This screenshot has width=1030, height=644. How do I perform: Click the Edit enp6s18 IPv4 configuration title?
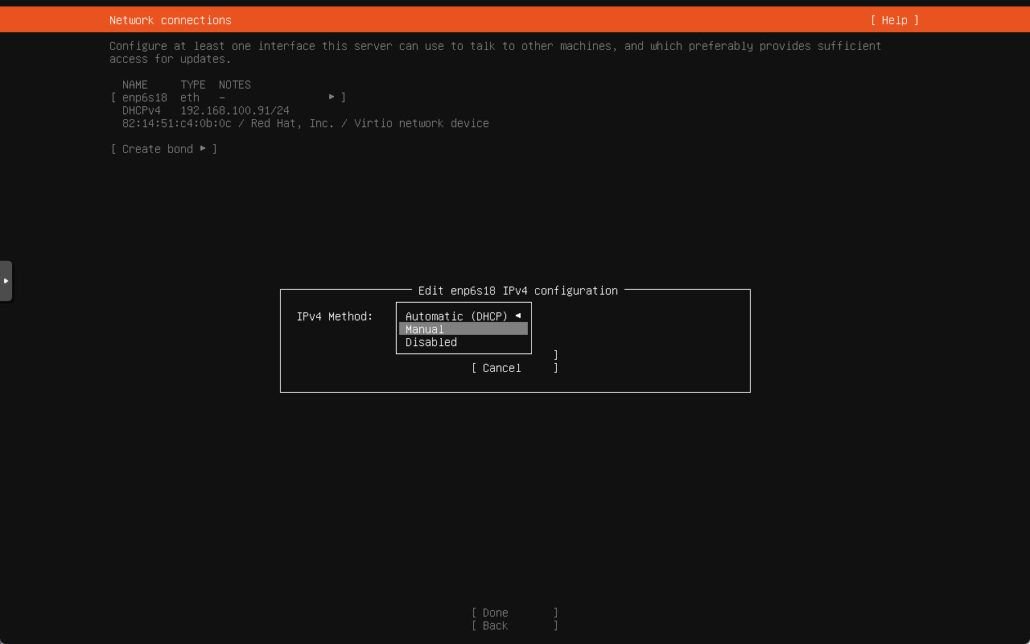pyautogui.click(x=517, y=291)
